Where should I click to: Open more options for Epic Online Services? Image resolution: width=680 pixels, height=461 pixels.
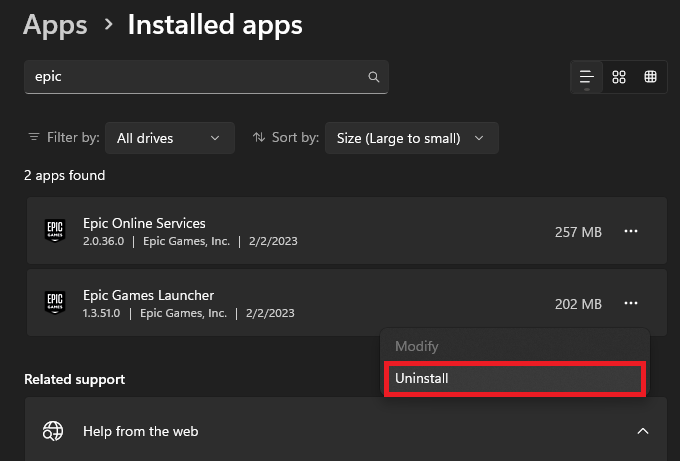tap(631, 231)
